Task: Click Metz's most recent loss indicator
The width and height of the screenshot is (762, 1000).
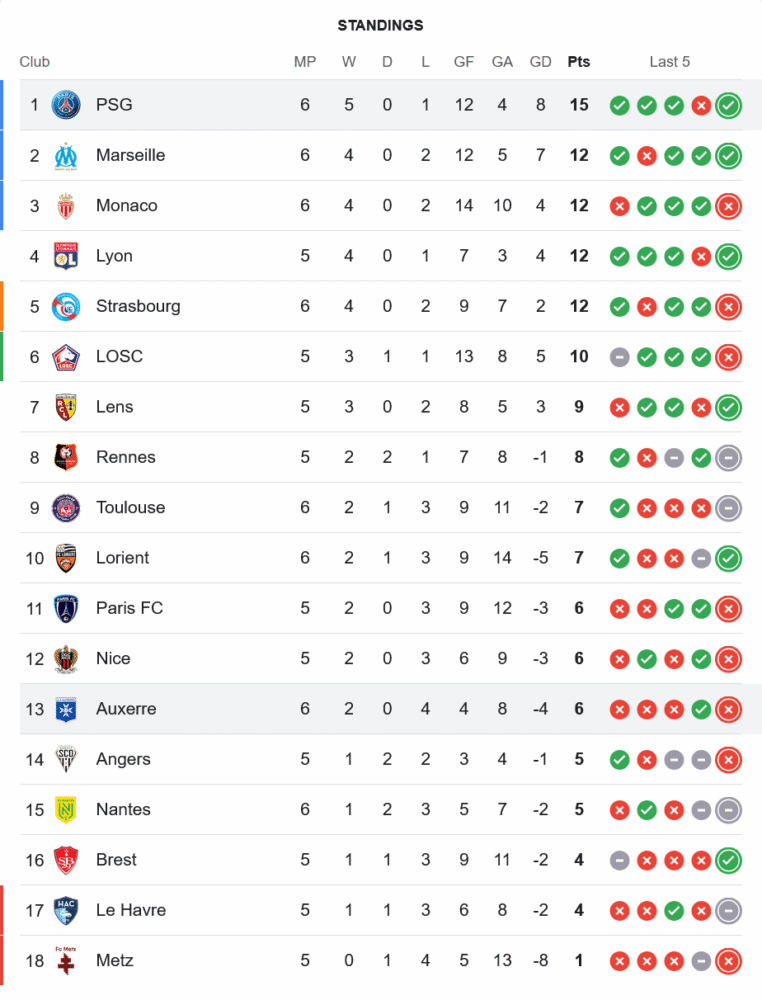Action: pos(729,961)
